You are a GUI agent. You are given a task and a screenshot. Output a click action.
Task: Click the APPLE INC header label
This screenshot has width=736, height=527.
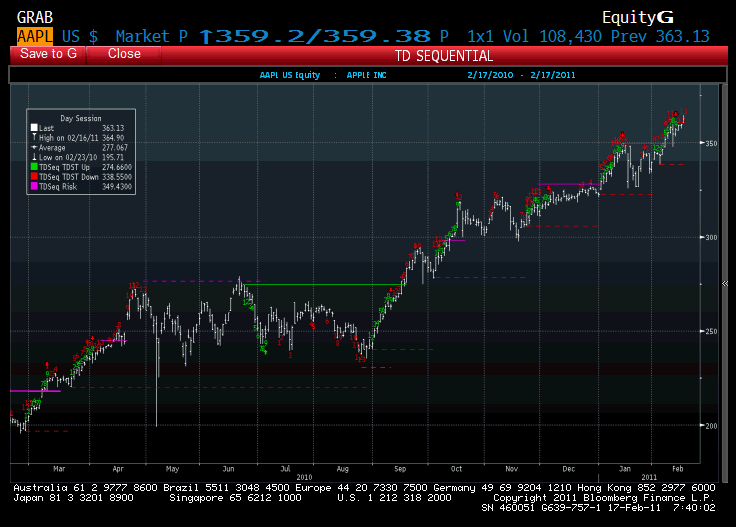pos(367,75)
